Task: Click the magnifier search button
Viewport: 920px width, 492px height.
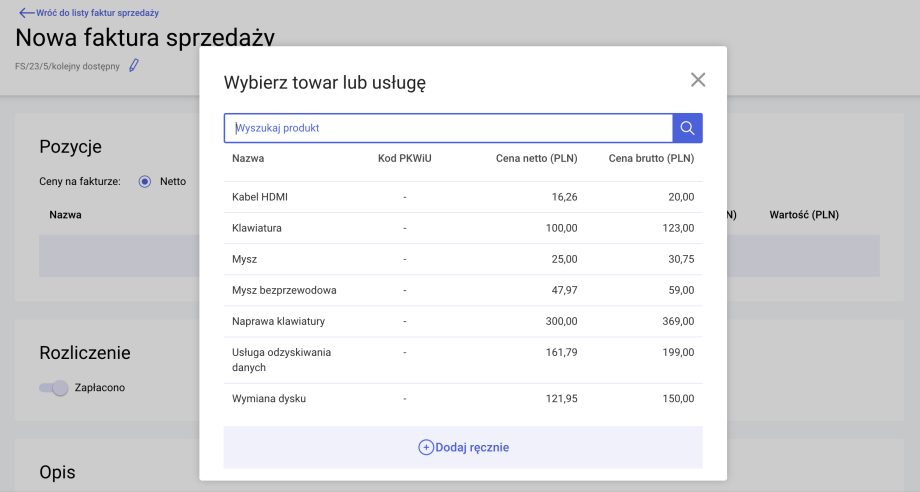Action: tap(687, 128)
